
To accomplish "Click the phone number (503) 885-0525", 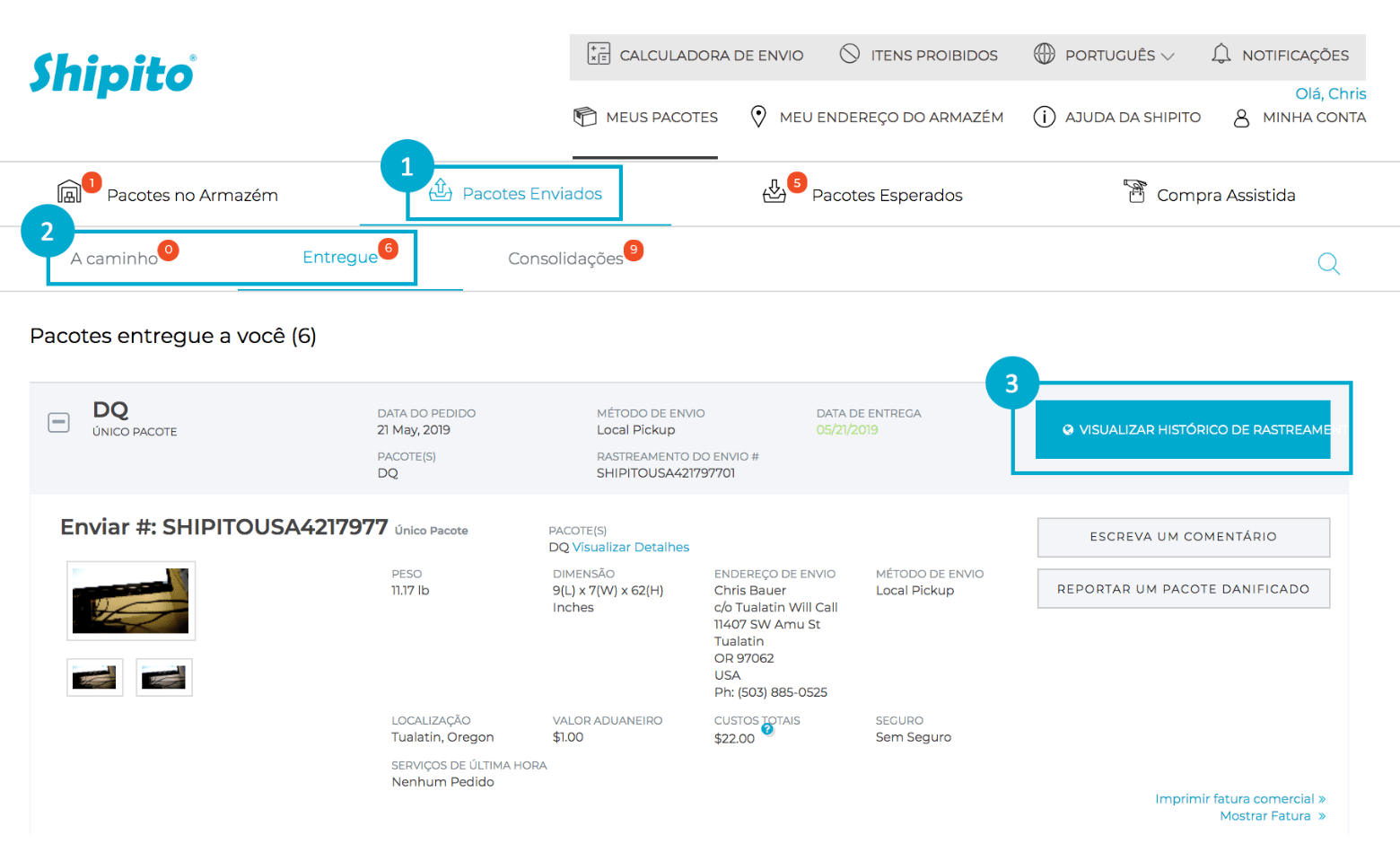I will [783, 692].
